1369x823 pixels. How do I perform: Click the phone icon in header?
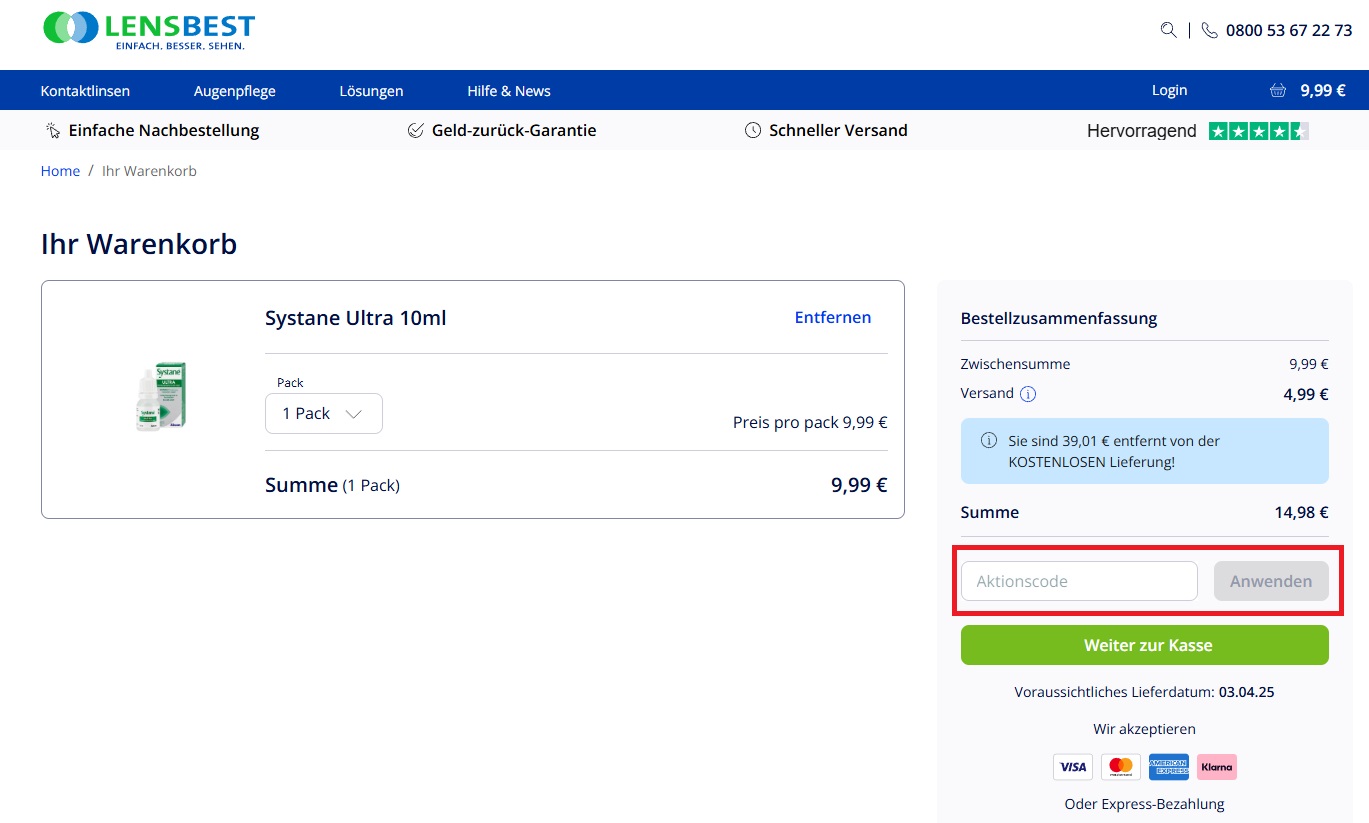[1210, 30]
